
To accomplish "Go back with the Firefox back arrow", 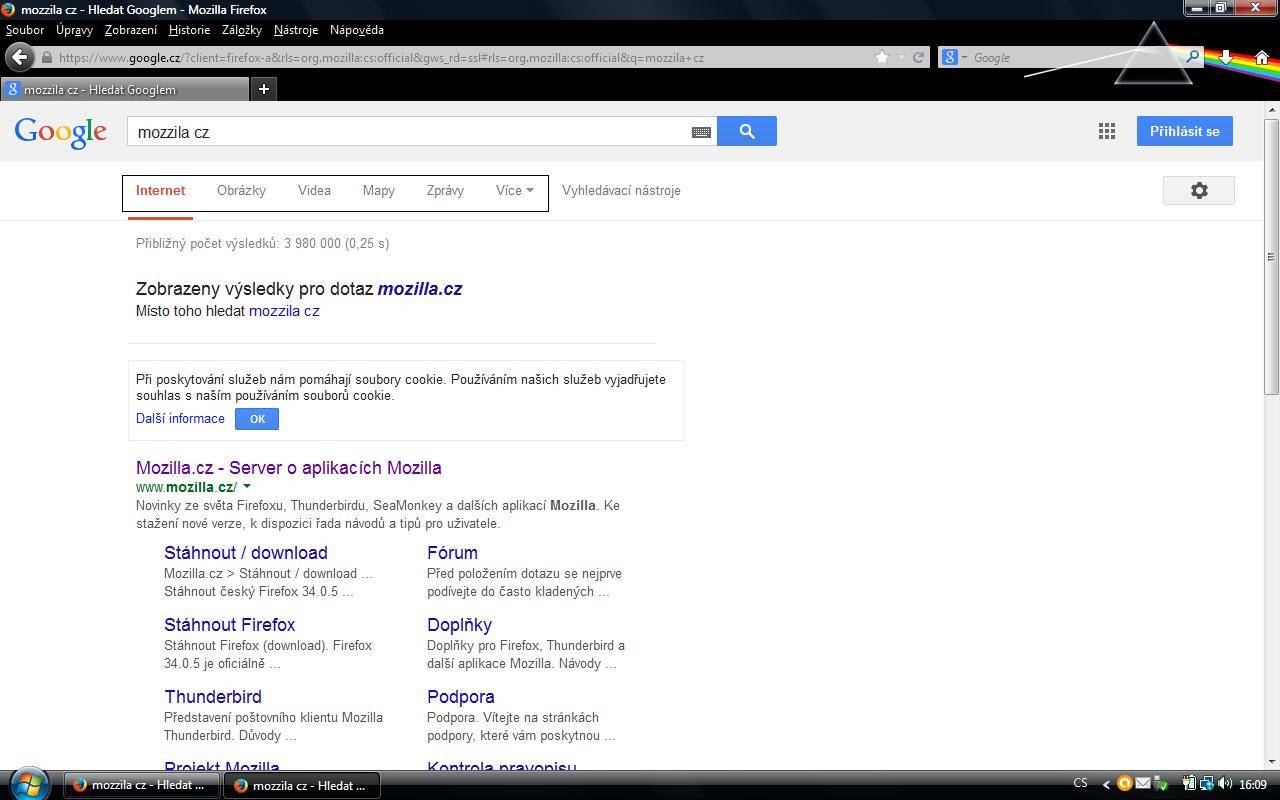I will tap(19, 57).
